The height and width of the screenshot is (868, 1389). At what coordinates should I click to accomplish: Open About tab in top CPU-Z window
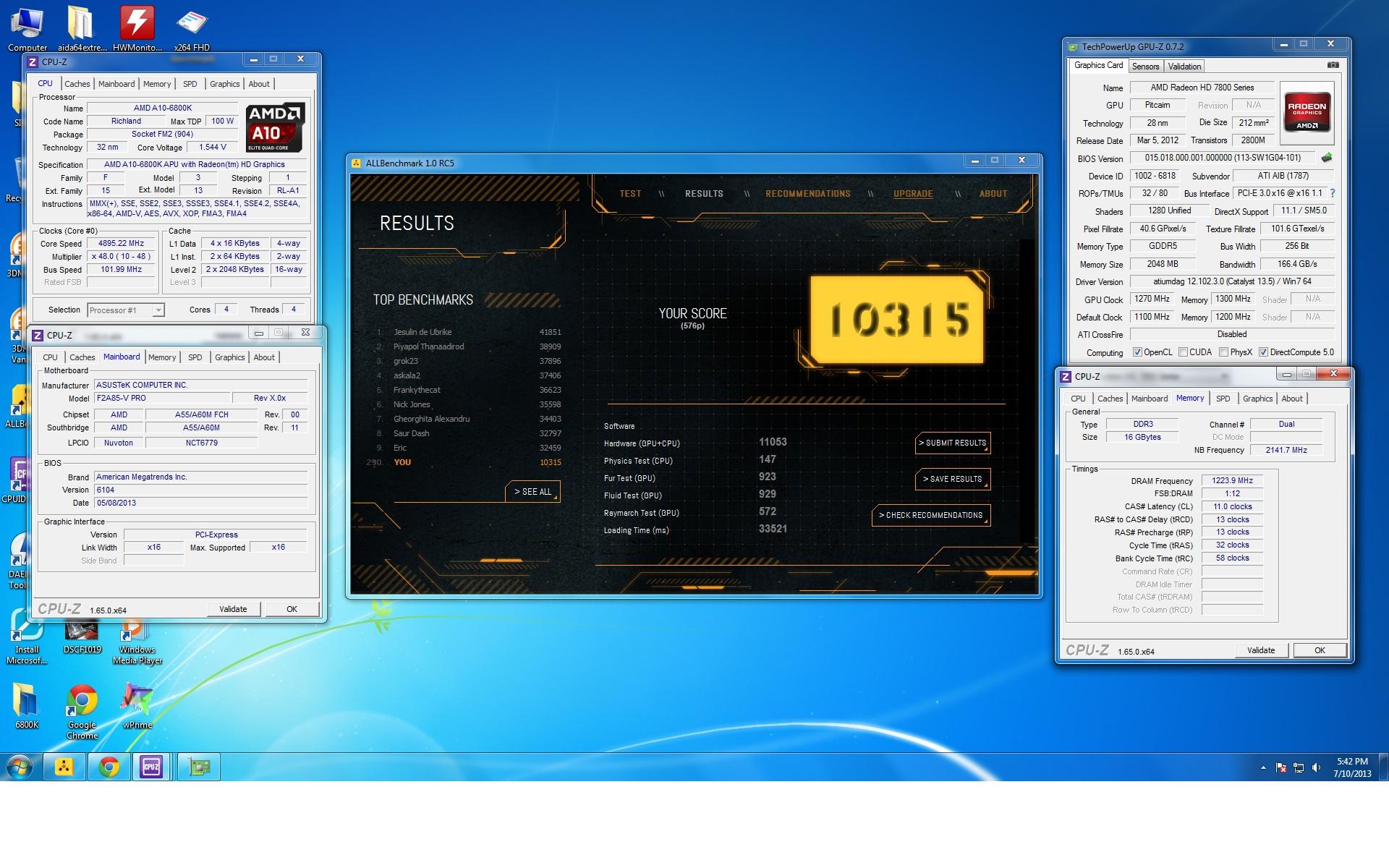tap(259, 84)
